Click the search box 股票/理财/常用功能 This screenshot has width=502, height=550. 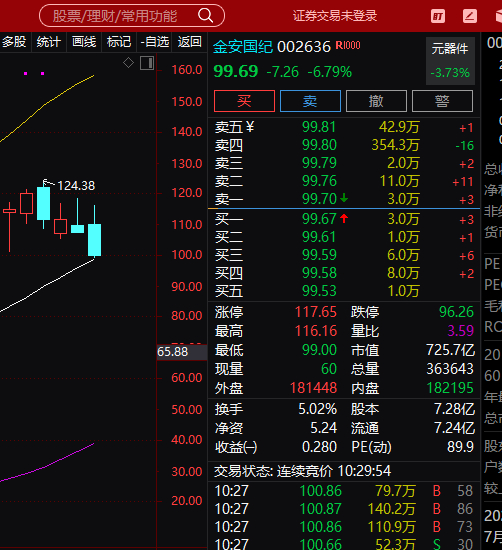pos(132,16)
